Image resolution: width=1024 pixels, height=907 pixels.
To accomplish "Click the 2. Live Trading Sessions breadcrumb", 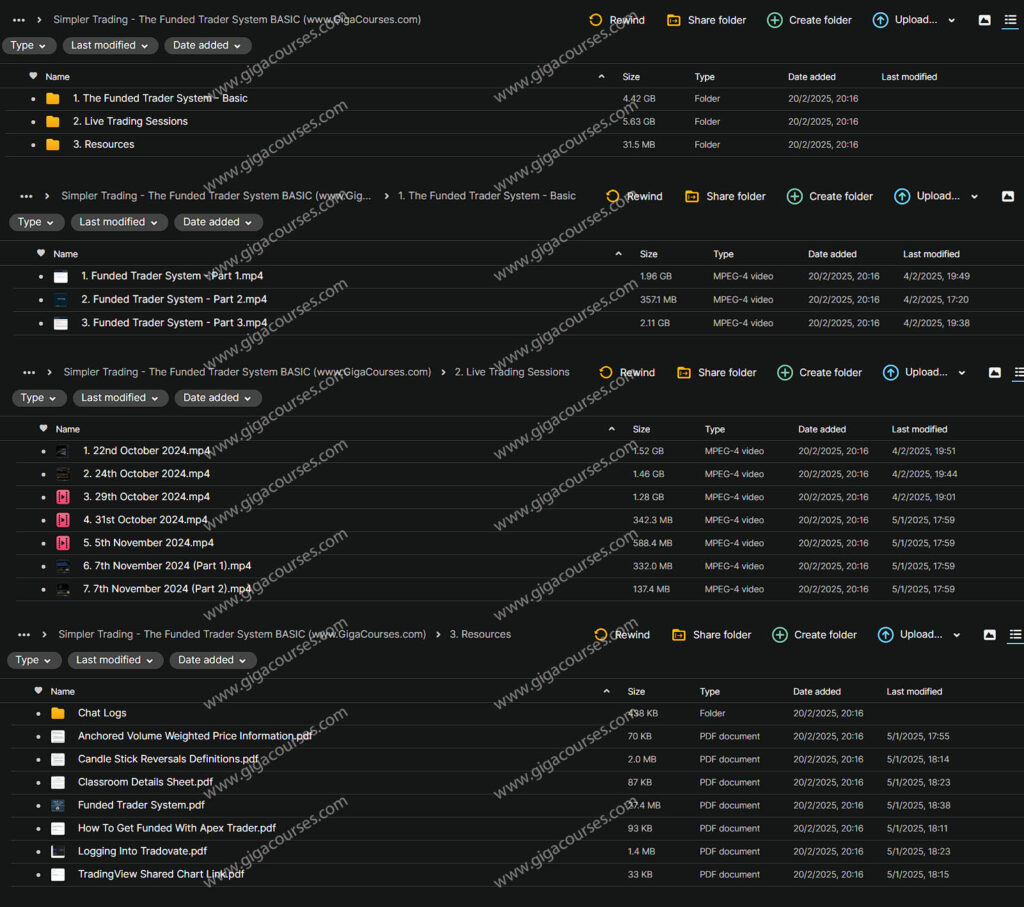I will pos(512,372).
